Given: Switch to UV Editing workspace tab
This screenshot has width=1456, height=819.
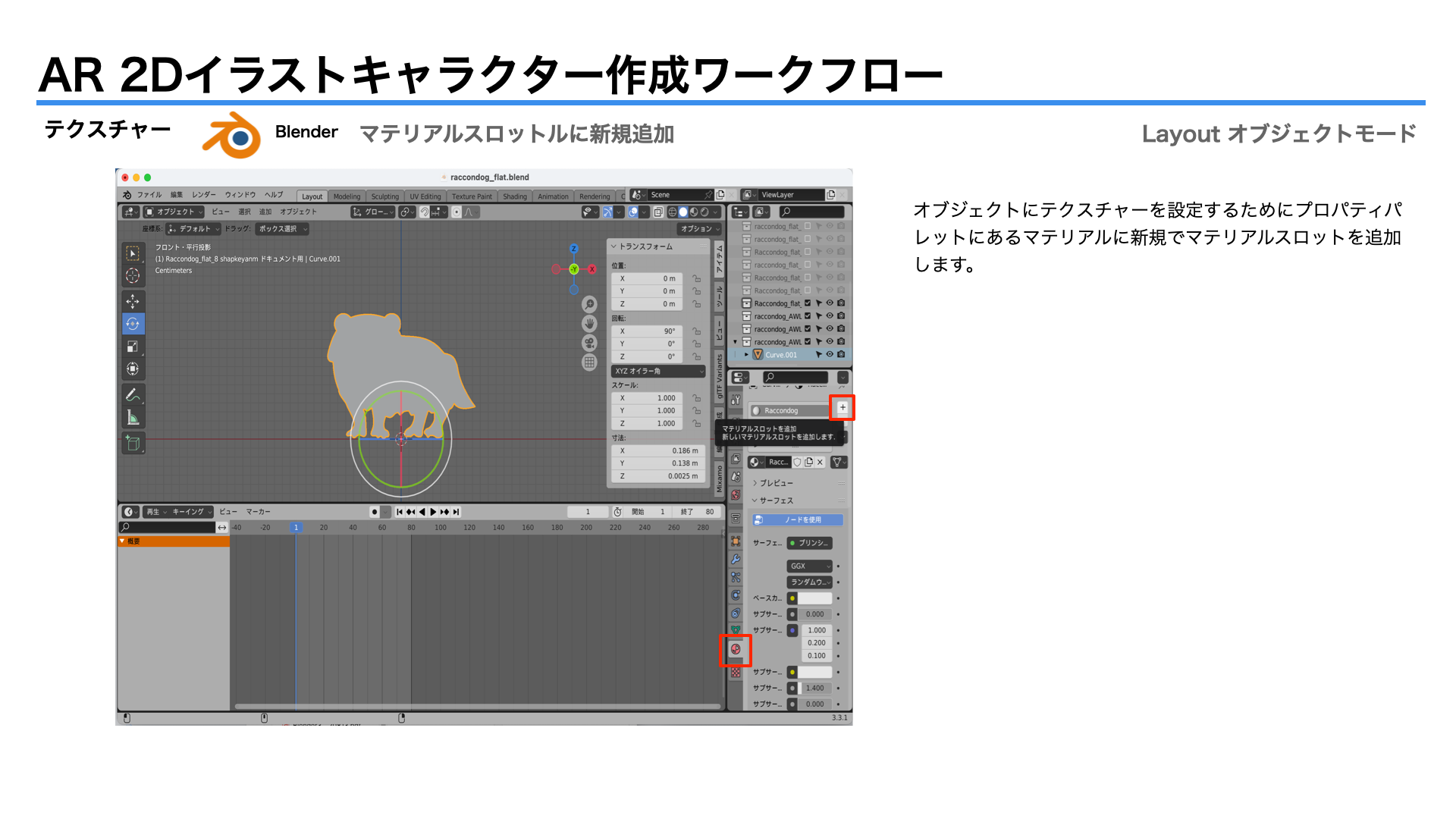Looking at the screenshot, I should [425, 196].
